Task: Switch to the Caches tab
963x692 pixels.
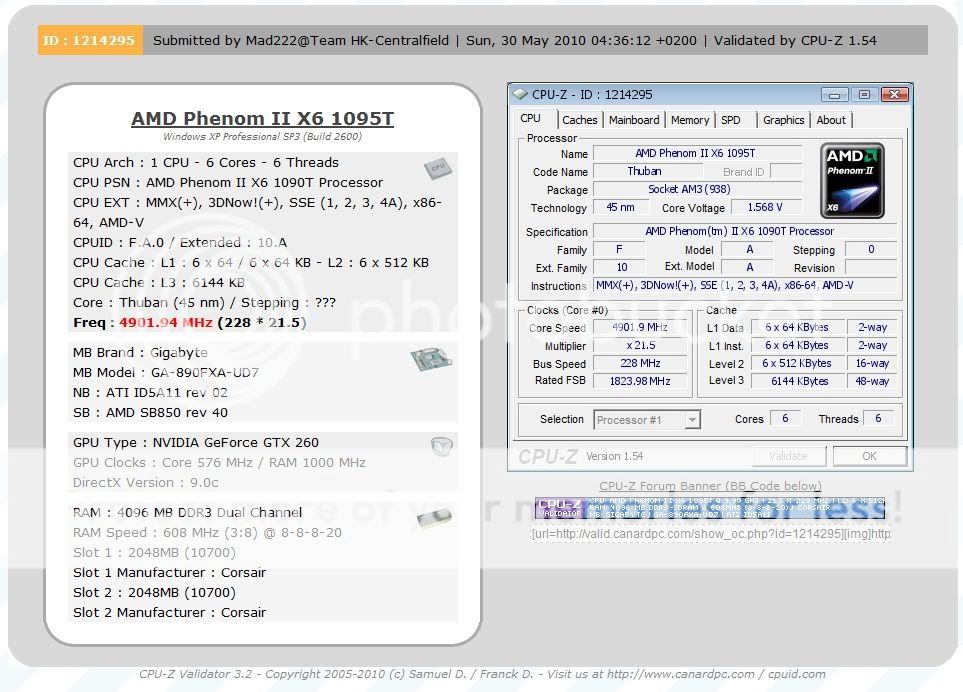Action: pyautogui.click(x=579, y=120)
